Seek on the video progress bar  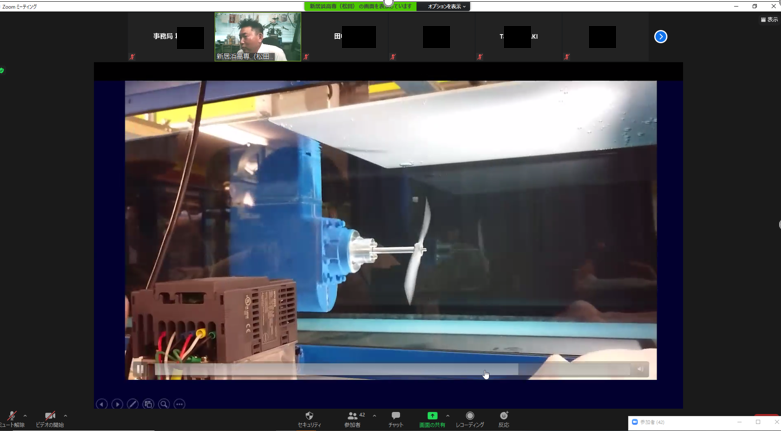pos(392,369)
